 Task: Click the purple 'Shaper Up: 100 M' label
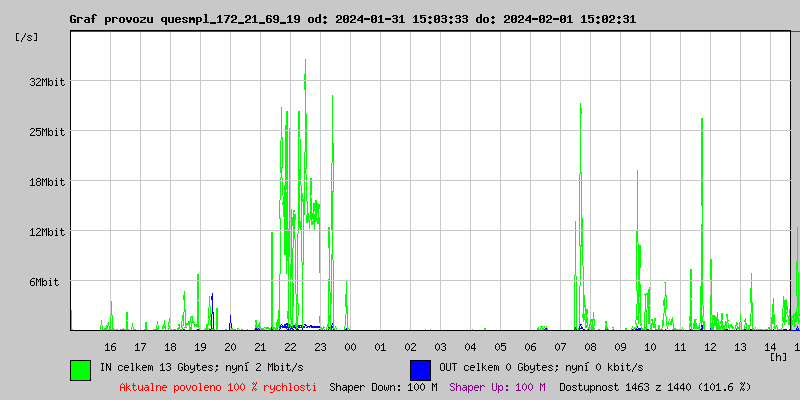click(x=497, y=387)
